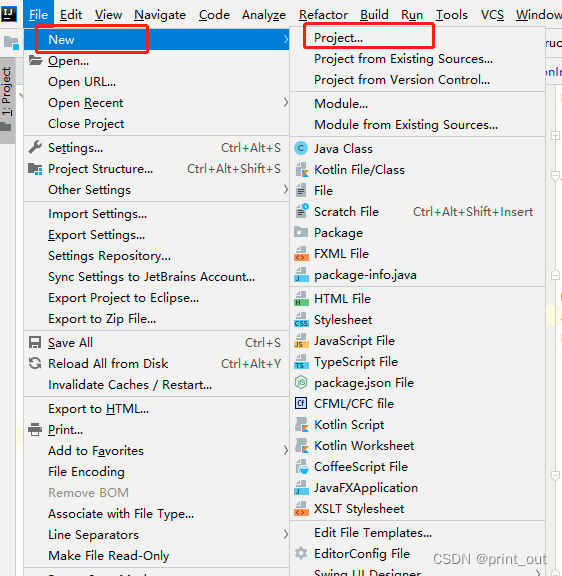Expand the New submenu arrow

286,39
